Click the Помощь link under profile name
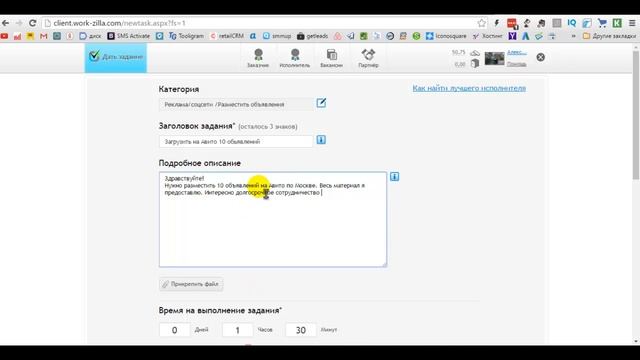The width and height of the screenshot is (640, 360). (x=517, y=64)
